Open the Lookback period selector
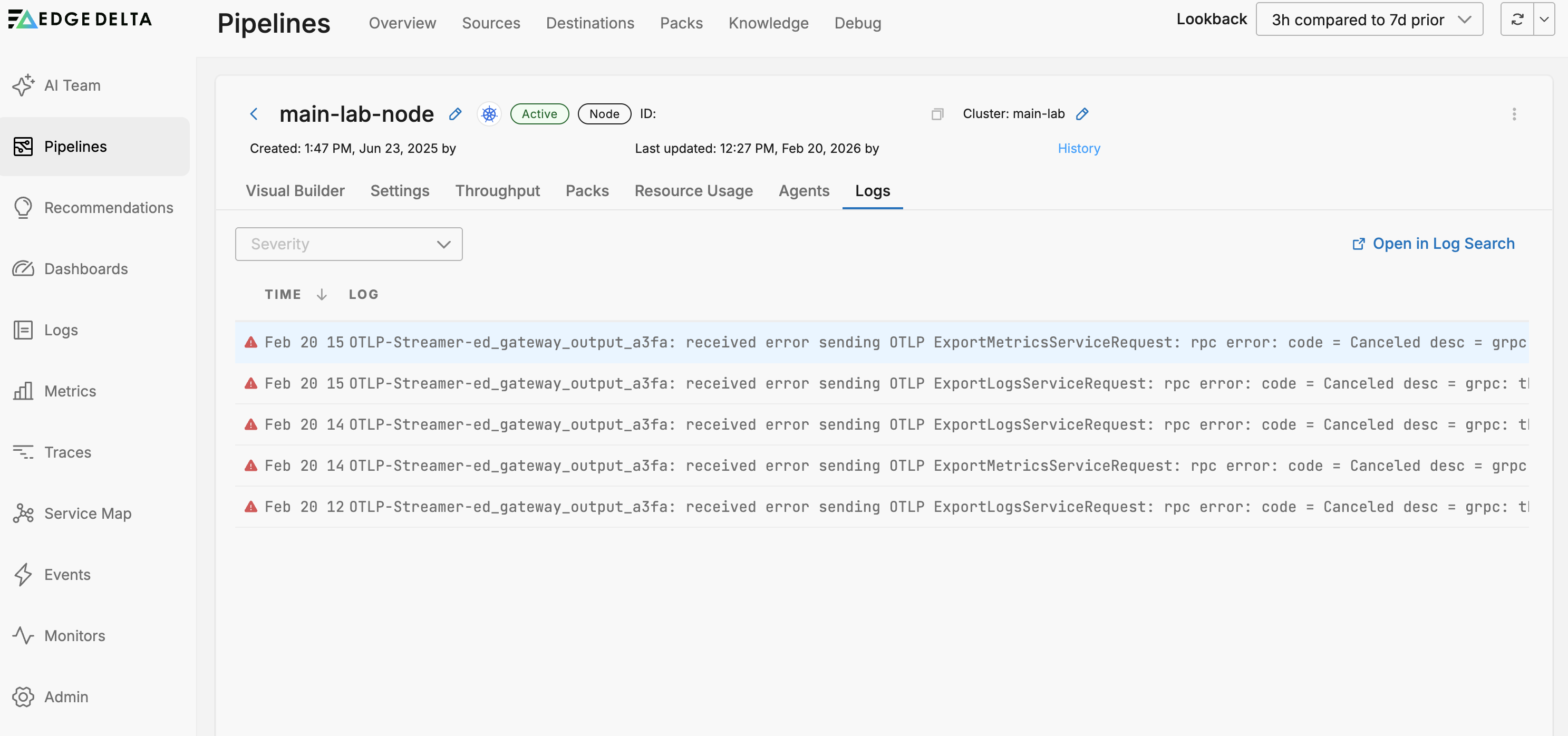Viewport: 1568px width, 736px height. point(1369,19)
